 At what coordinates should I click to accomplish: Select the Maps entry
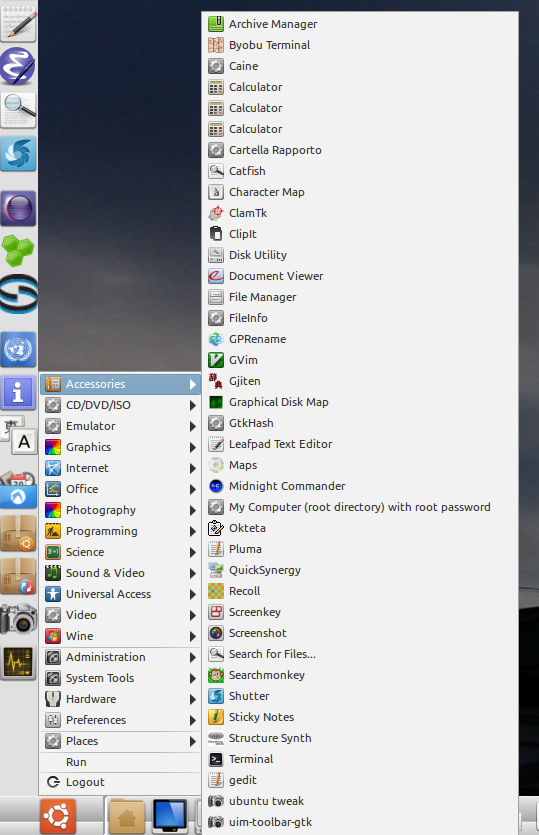point(360,465)
